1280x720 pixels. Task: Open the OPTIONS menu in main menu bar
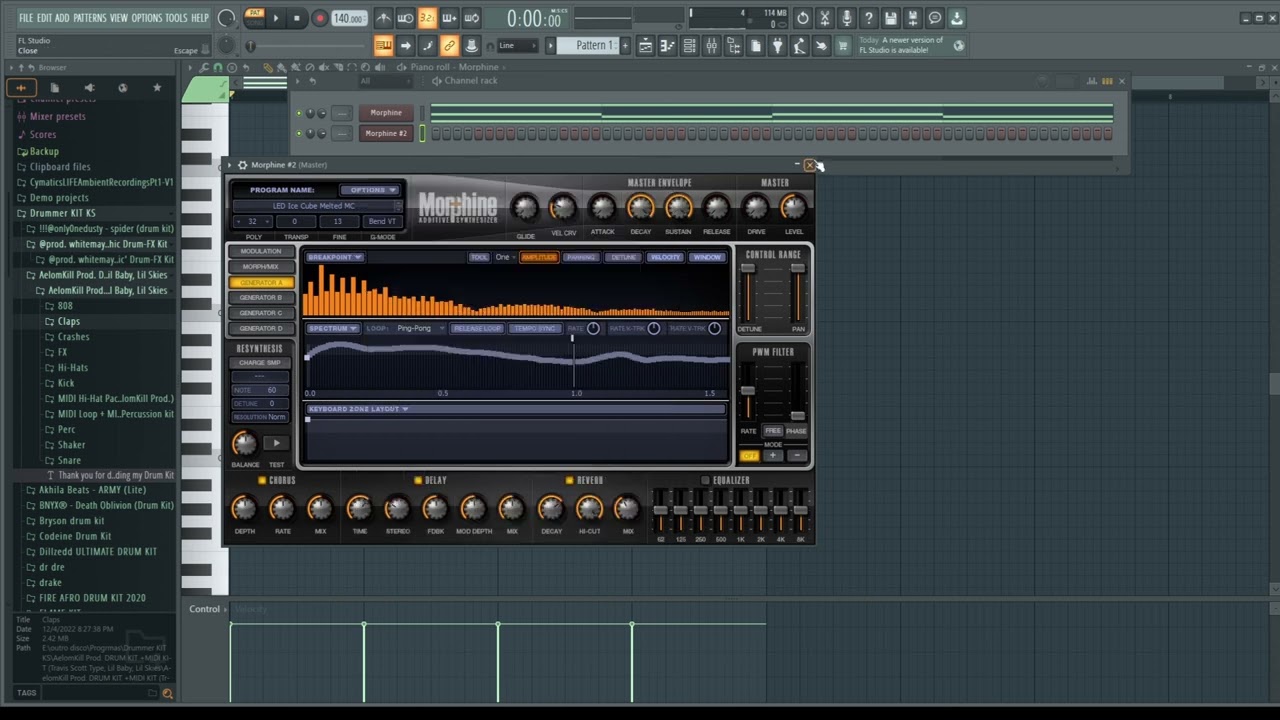click(x=147, y=18)
